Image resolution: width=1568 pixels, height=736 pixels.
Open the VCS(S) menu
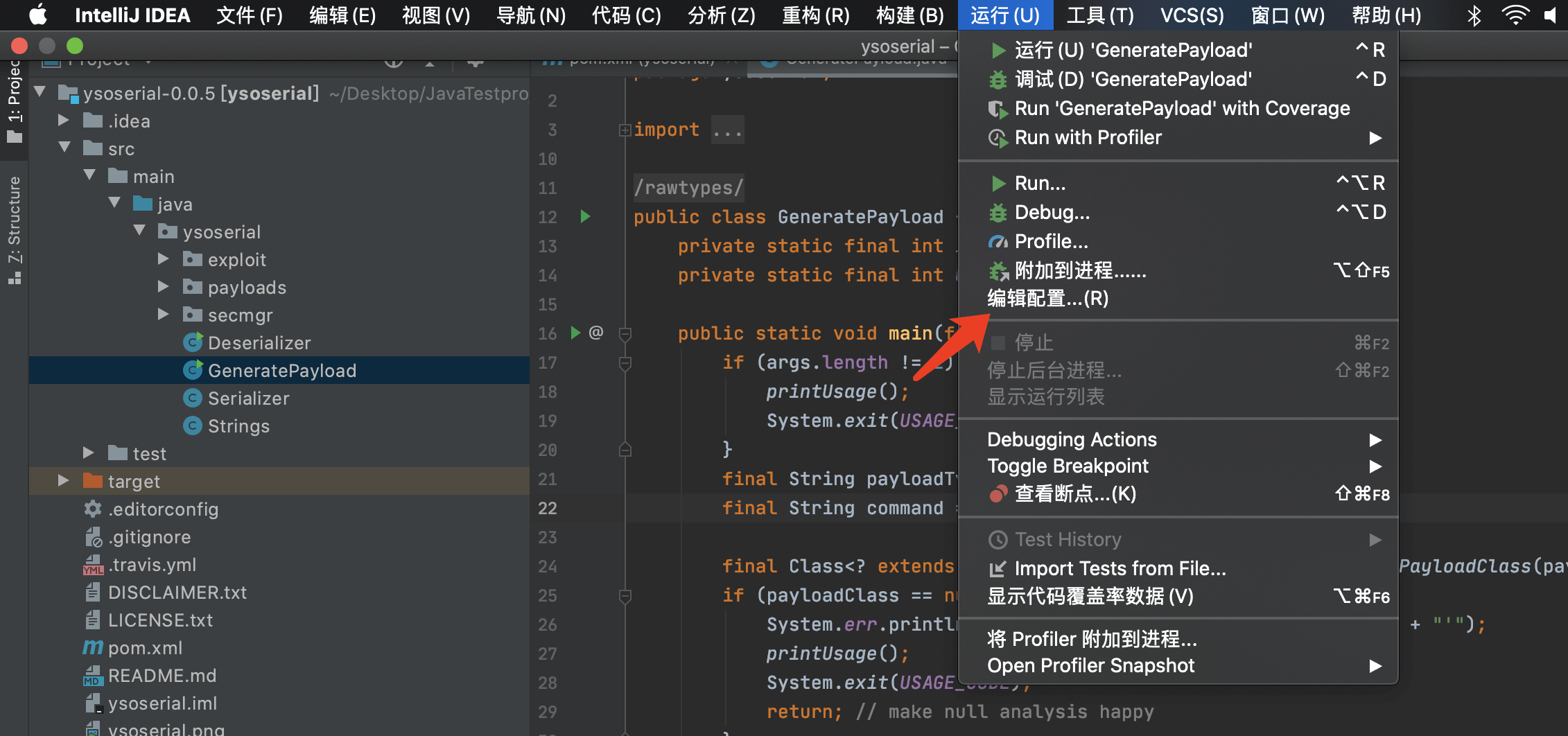1192,15
